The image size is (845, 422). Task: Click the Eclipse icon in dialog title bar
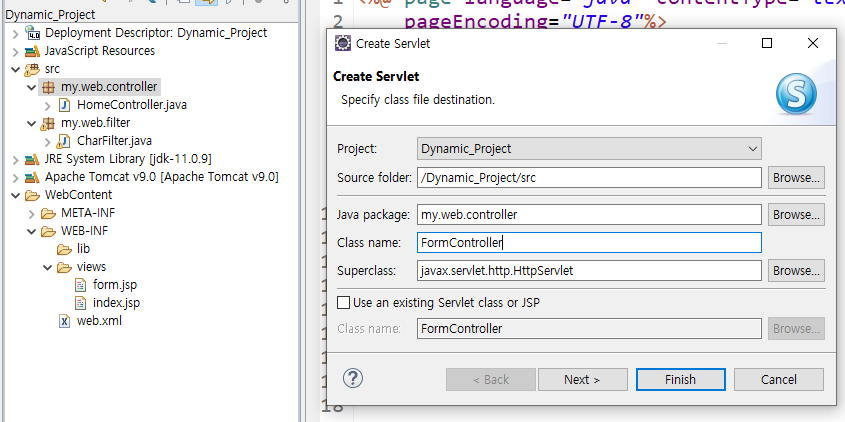[343, 44]
